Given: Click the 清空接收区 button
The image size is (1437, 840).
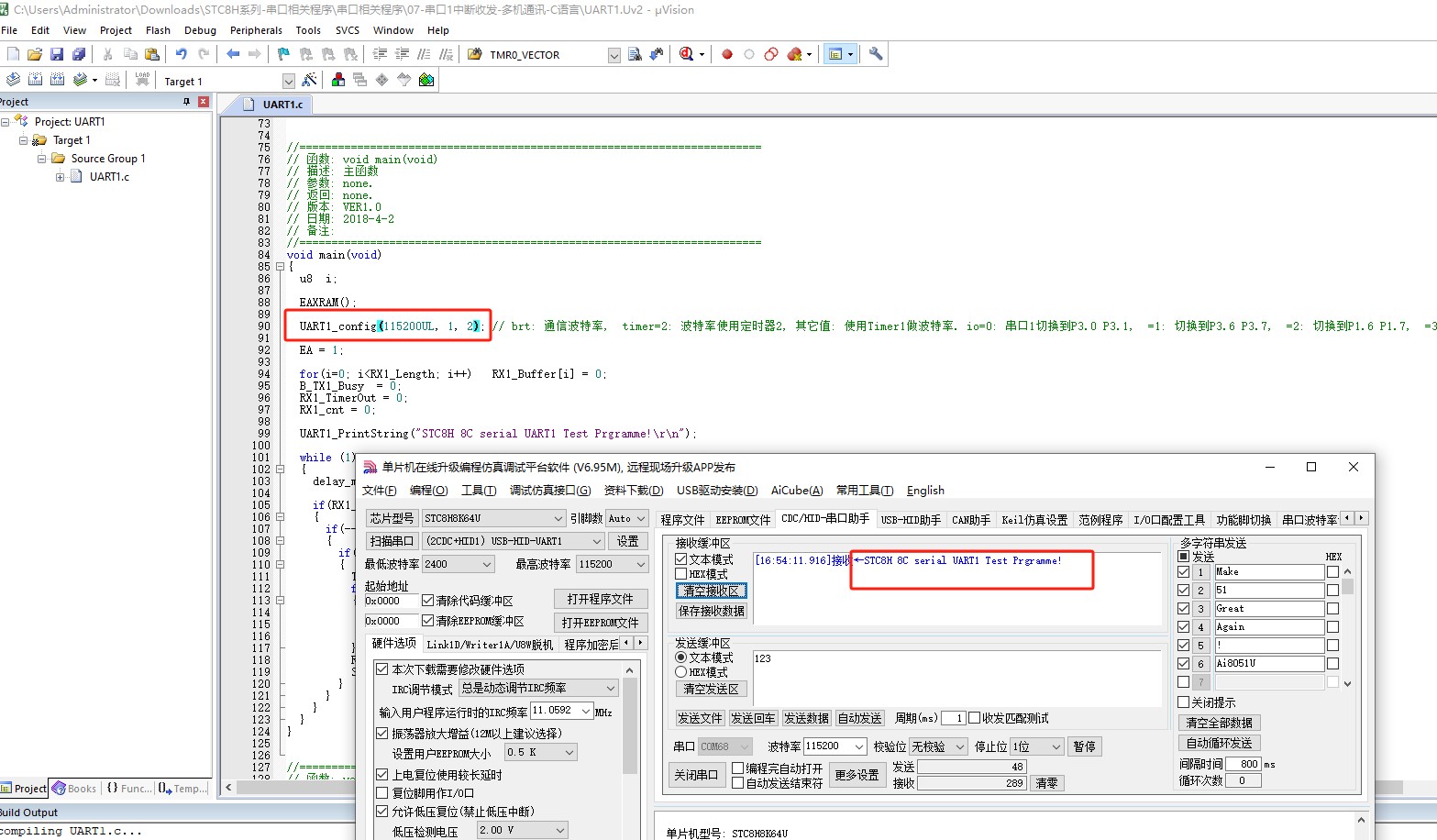Looking at the screenshot, I should click(712, 591).
